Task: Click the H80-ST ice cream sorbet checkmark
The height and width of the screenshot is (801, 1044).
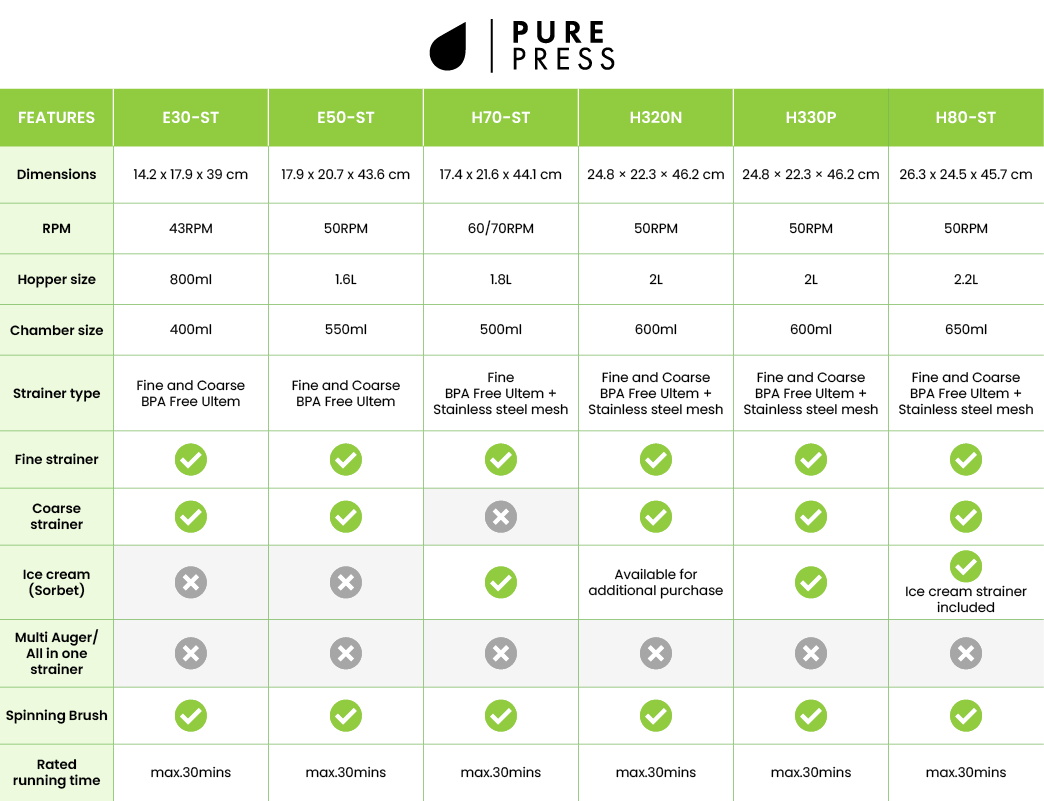Action: click(966, 567)
